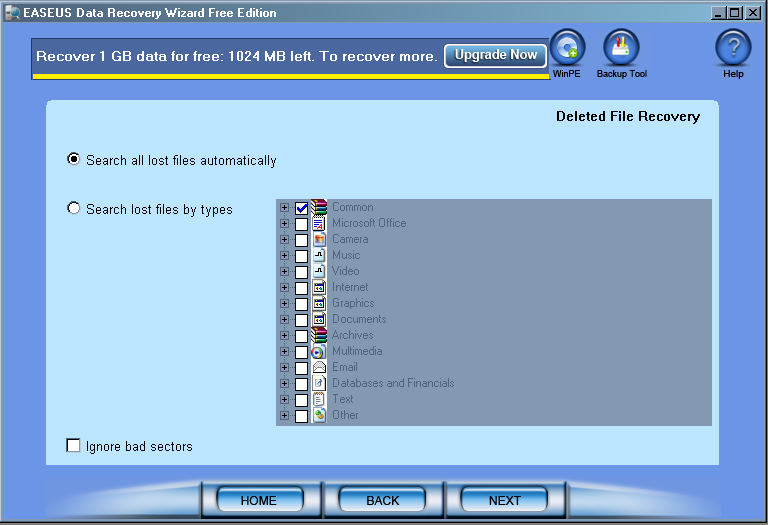This screenshot has height=525, width=768.
Task: Expand the Text tree node
Action: (x=284, y=400)
